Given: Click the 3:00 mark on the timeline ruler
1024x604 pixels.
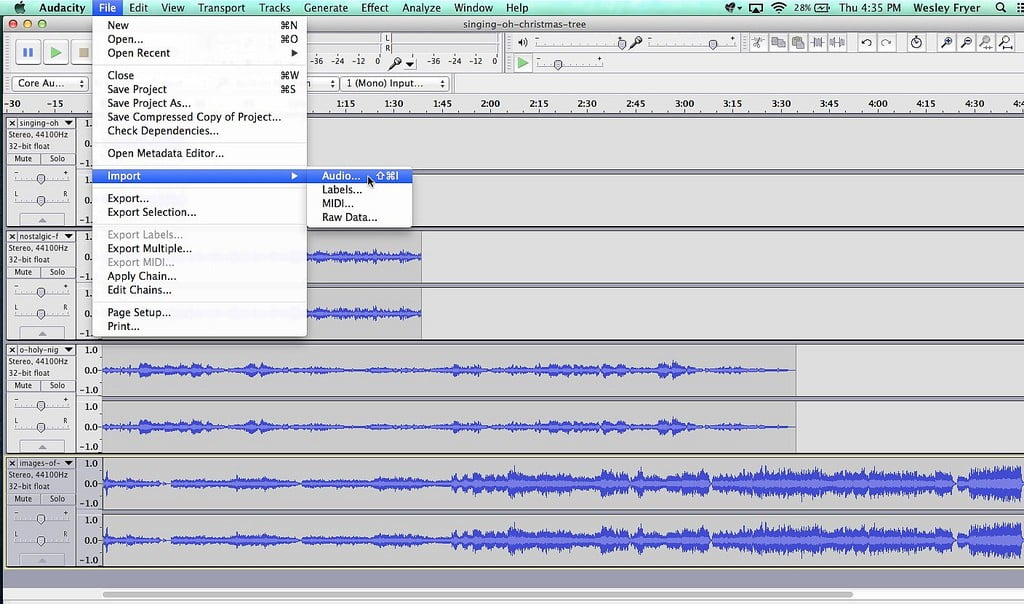Looking at the screenshot, I should coord(684,104).
